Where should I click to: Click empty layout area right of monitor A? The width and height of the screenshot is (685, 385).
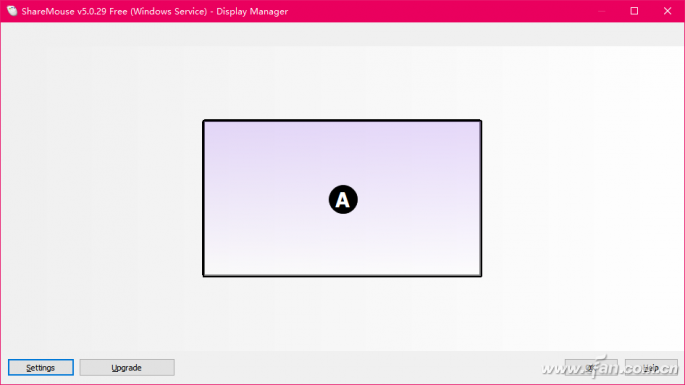(x=583, y=198)
